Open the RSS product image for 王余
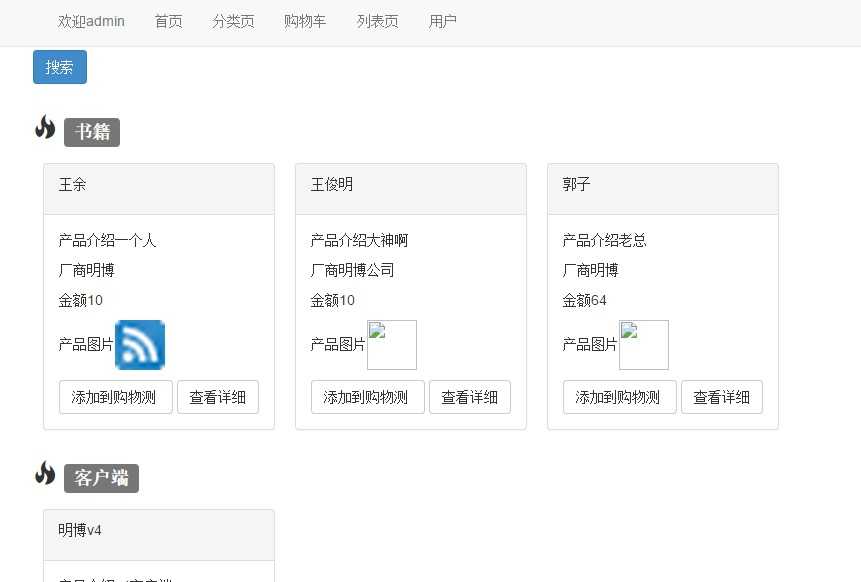The width and height of the screenshot is (861, 582). [140, 345]
